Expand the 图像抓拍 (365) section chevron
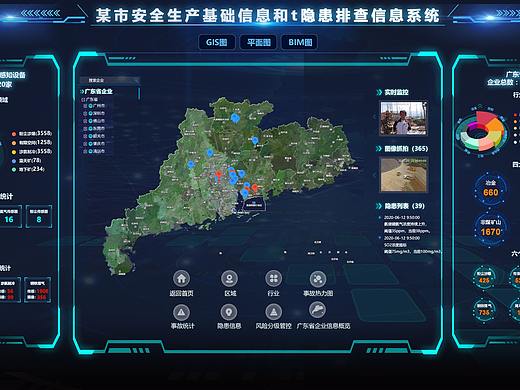This screenshot has width=520, height=390. (379, 149)
